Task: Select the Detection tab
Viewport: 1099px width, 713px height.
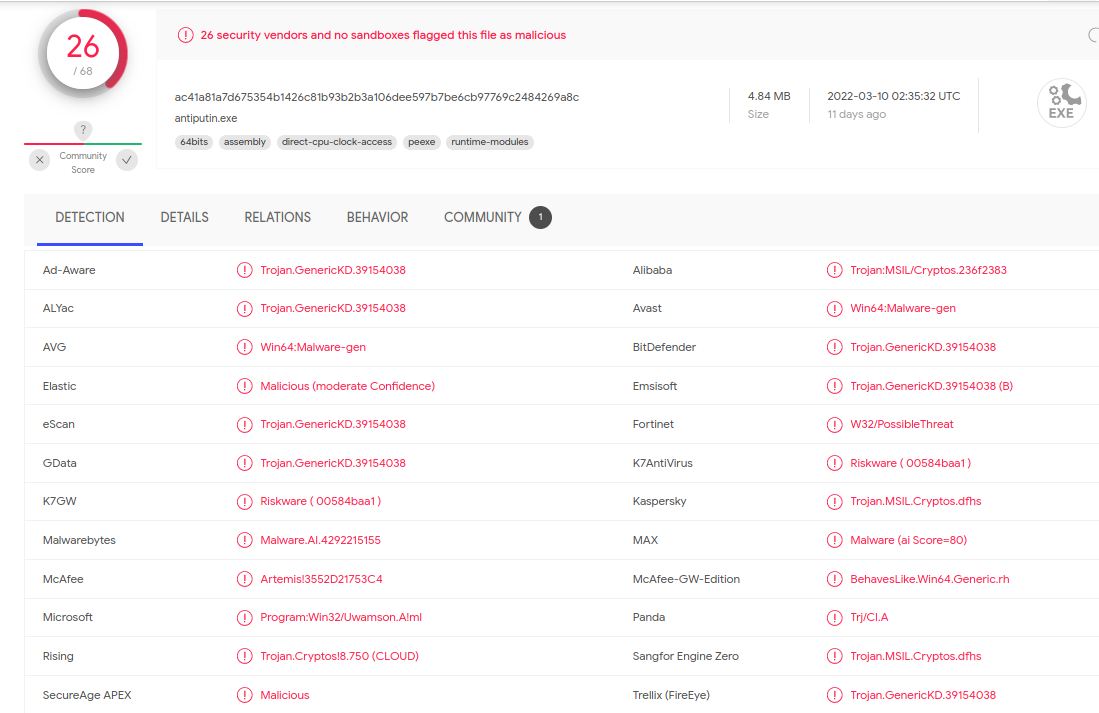Action: [90, 217]
